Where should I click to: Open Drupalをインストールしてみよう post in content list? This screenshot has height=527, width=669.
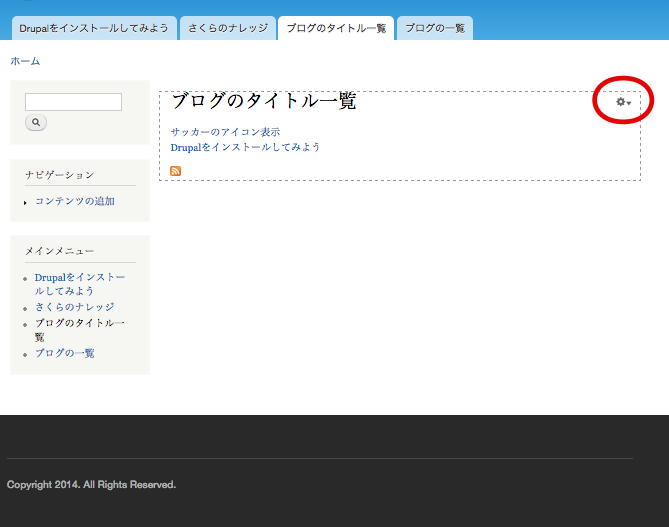(245, 147)
